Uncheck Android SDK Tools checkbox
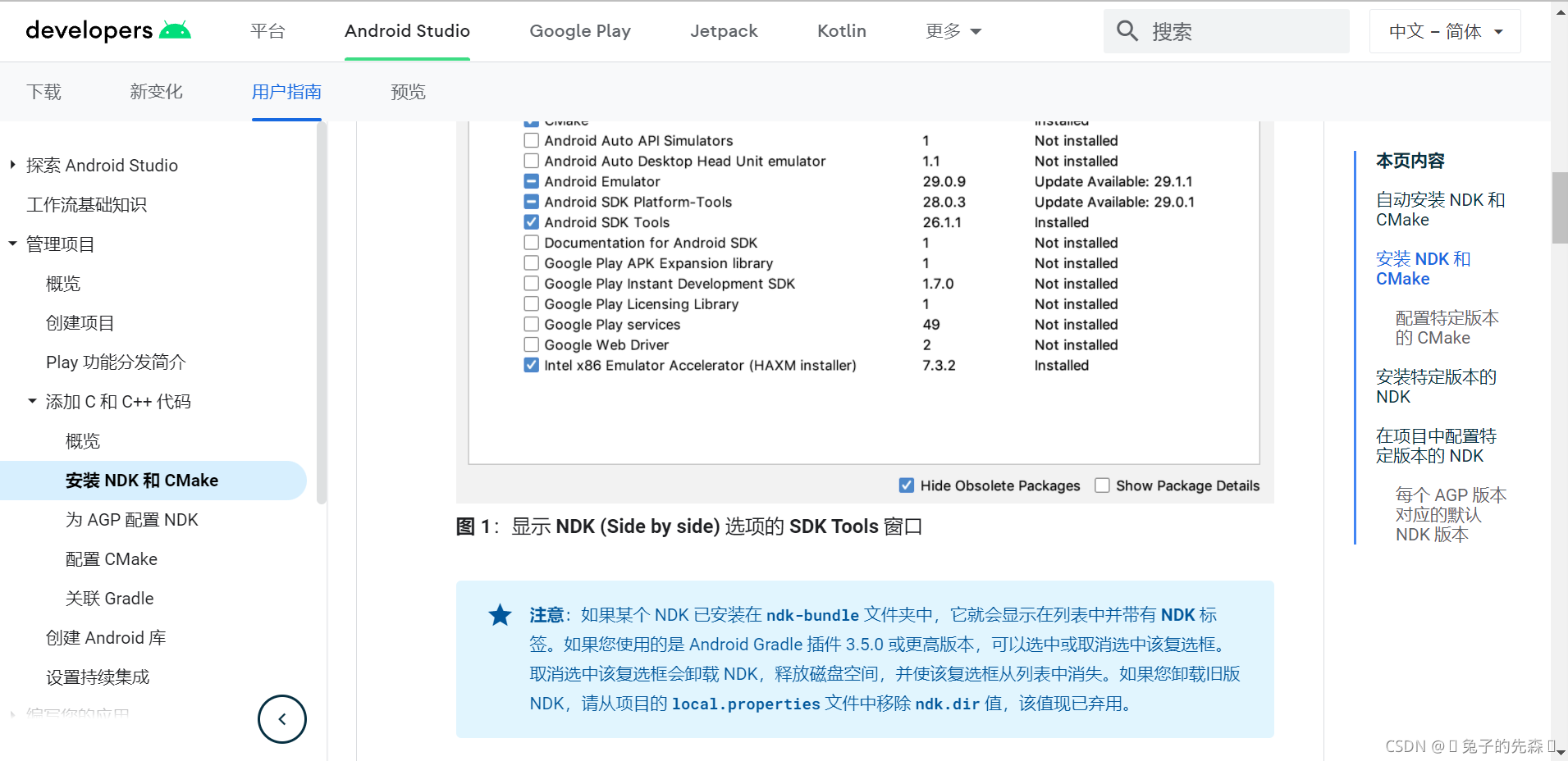Image resolution: width=1568 pixels, height=761 pixels. 532,222
